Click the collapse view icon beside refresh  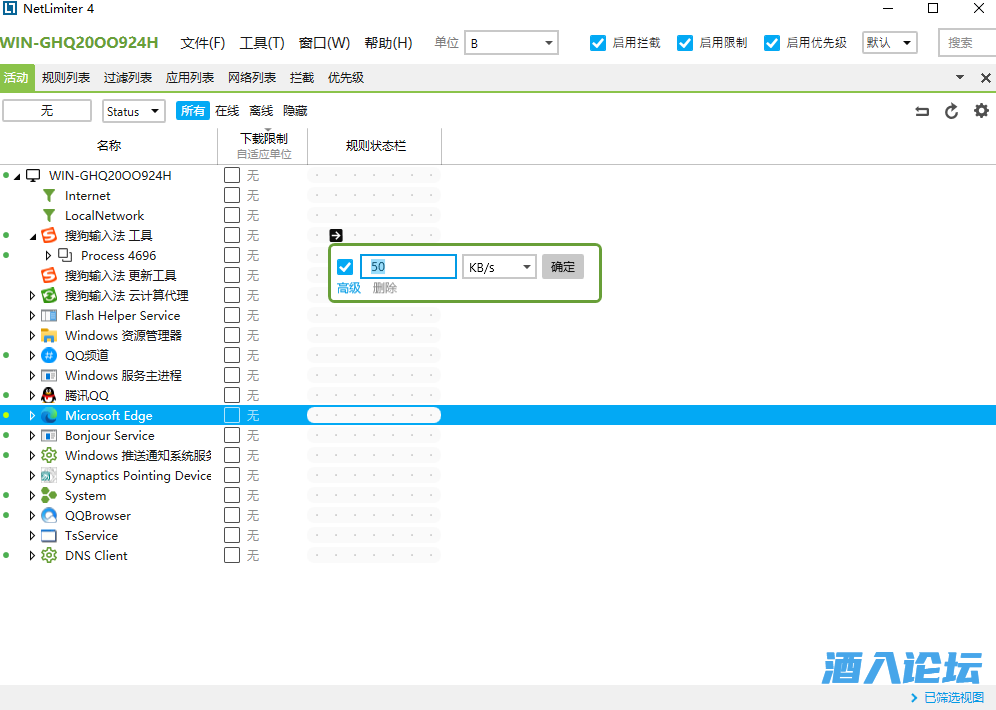(922, 111)
